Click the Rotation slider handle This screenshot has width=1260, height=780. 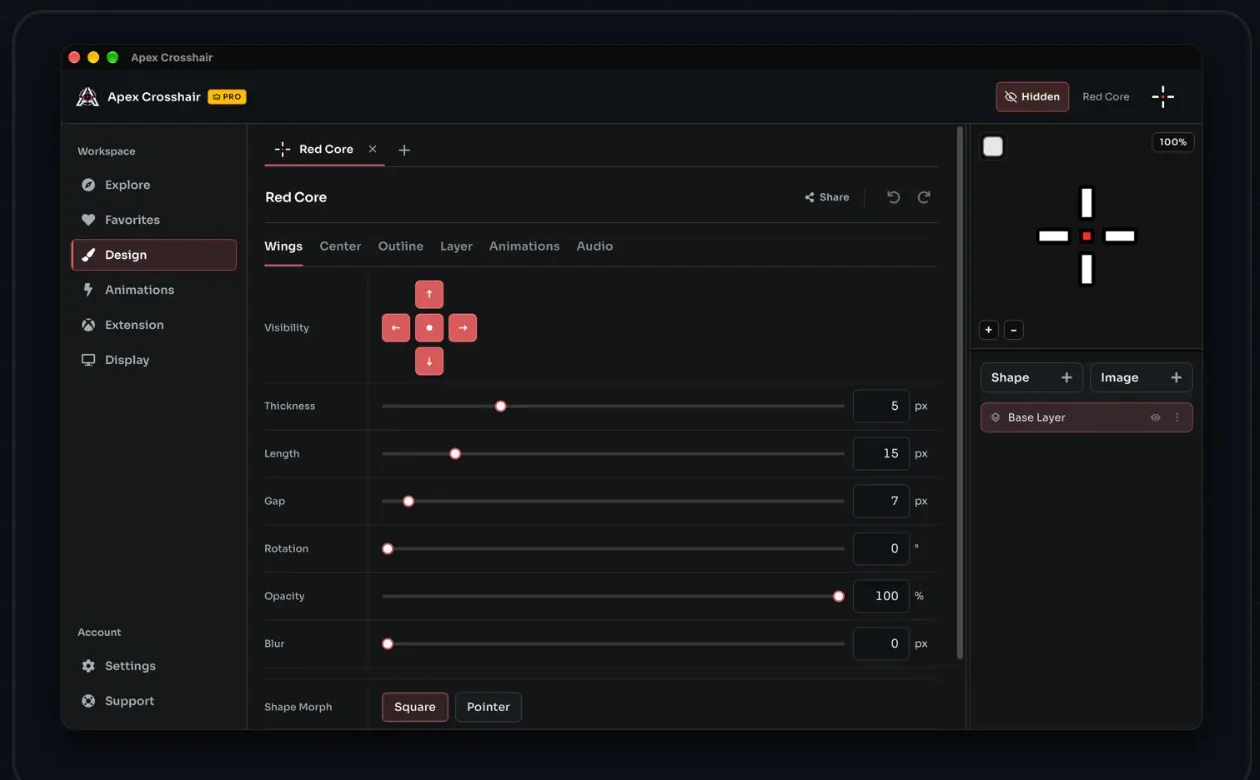coord(388,549)
